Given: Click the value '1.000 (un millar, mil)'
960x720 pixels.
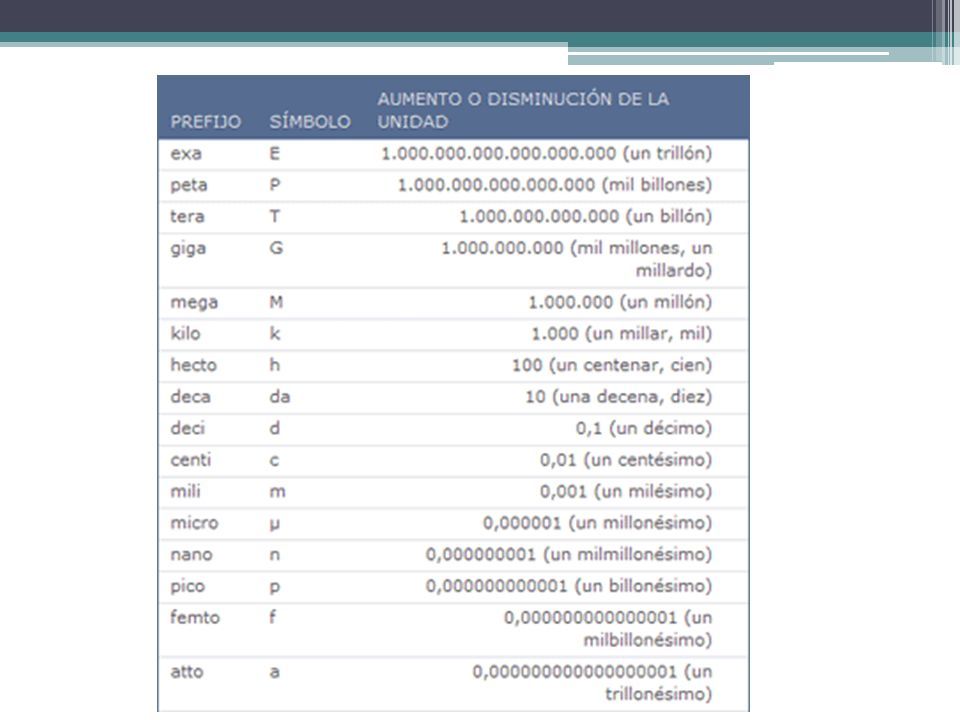Looking at the screenshot, I should click(x=621, y=334).
